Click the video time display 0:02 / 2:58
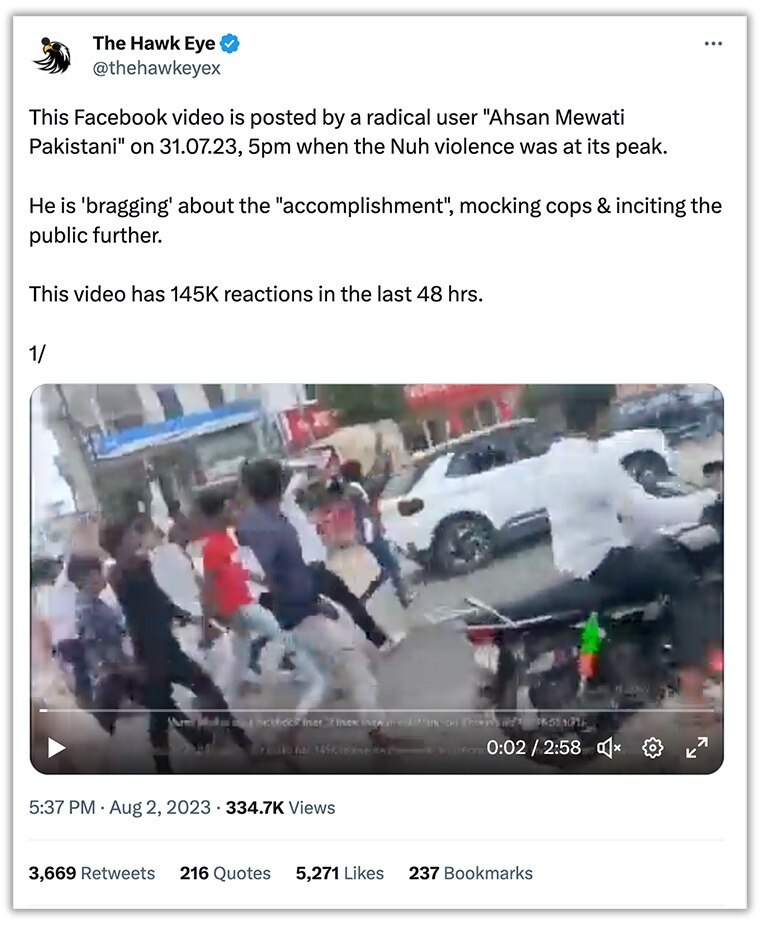The height and width of the screenshot is (925, 760). point(533,747)
